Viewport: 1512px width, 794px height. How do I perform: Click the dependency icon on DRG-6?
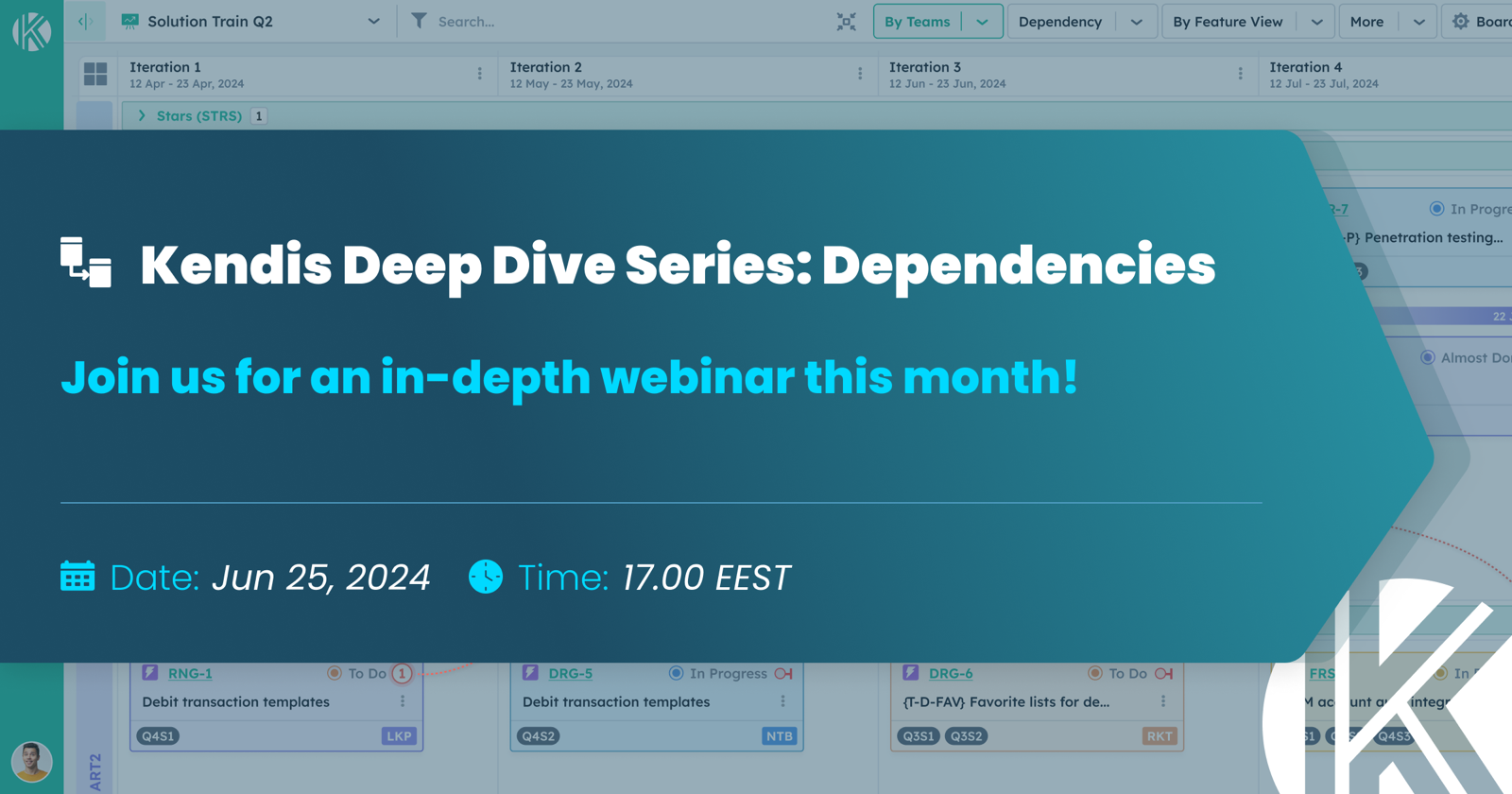1164,674
